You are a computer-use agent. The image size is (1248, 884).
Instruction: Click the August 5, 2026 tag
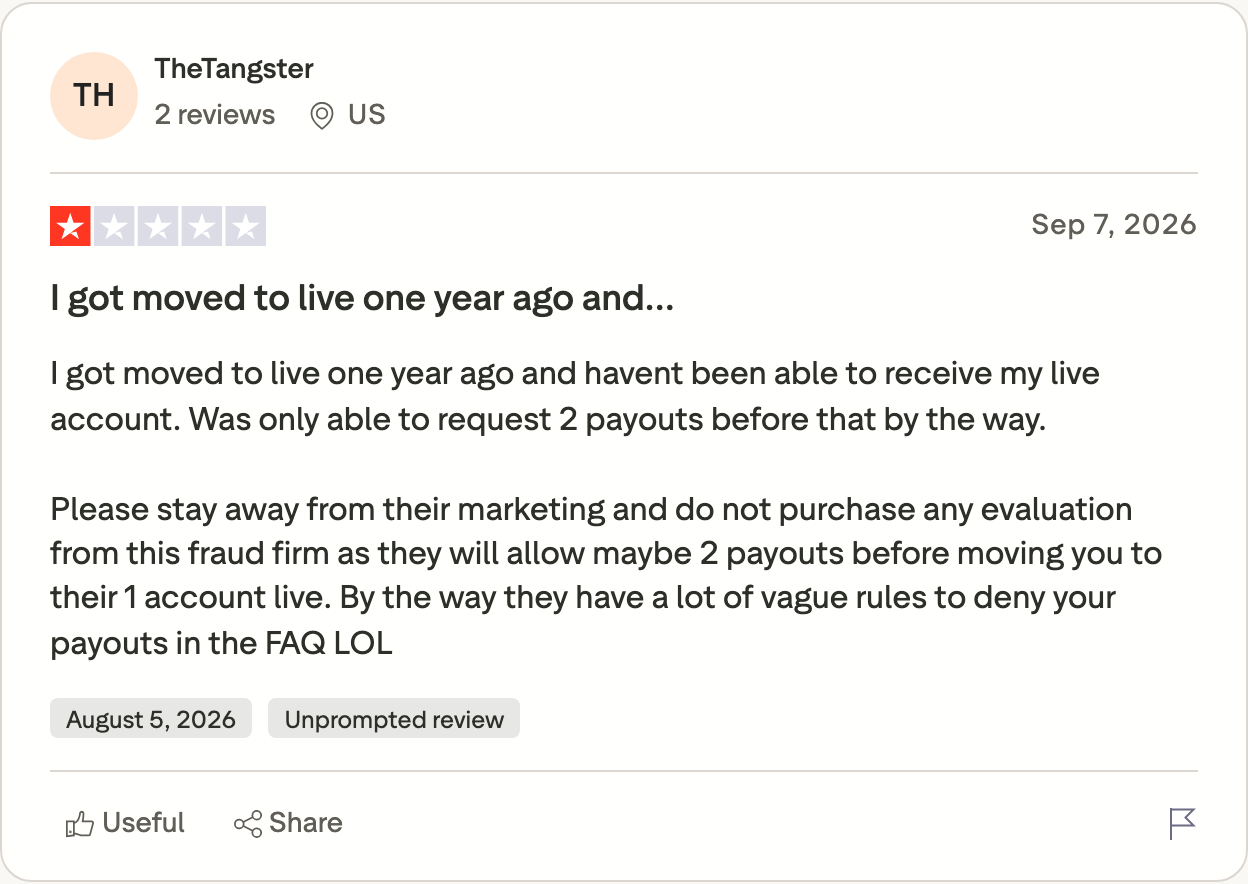click(151, 719)
